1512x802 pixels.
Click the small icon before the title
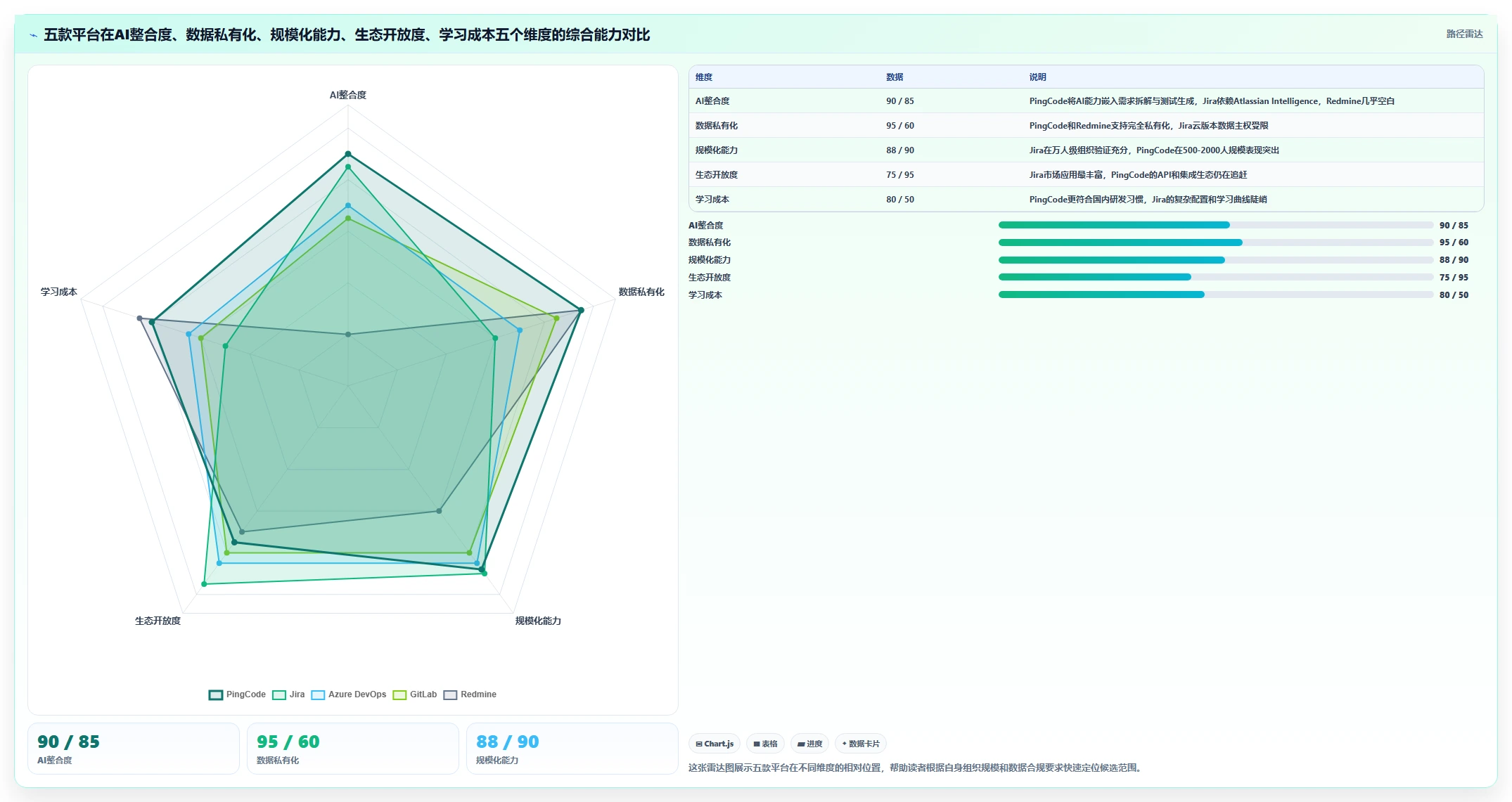tap(33, 35)
